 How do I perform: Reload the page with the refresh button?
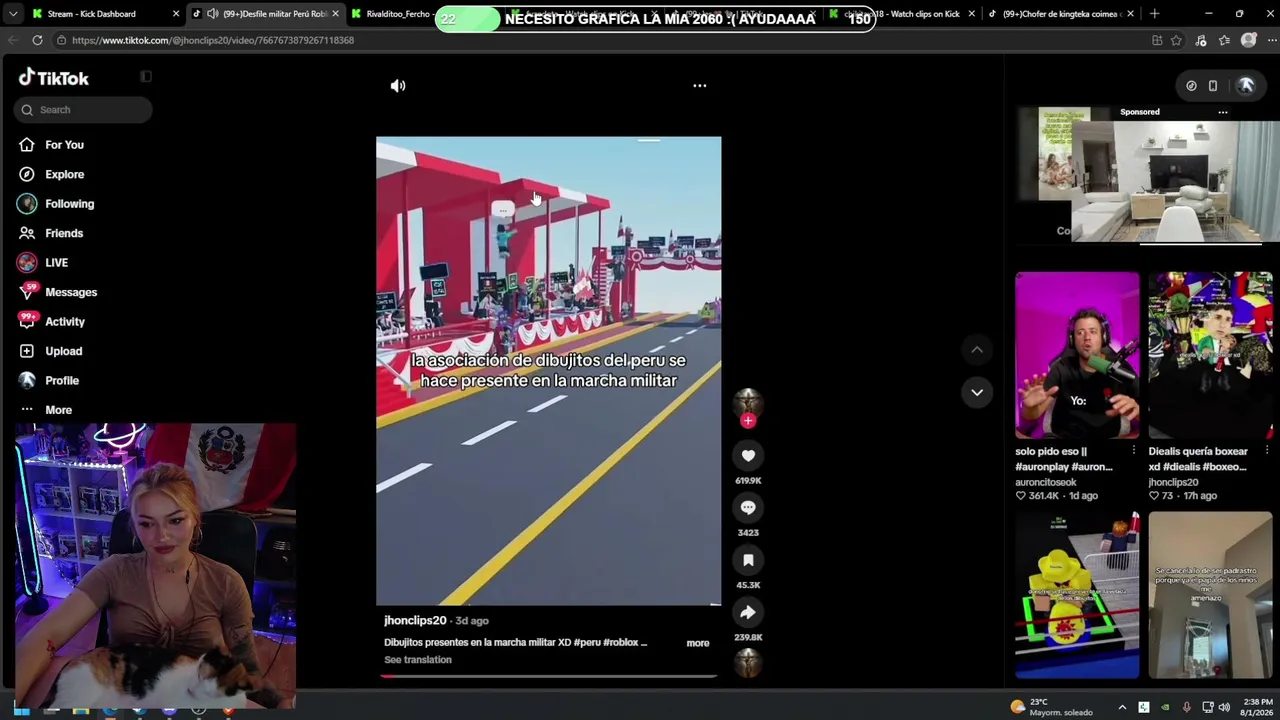click(x=37, y=40)
